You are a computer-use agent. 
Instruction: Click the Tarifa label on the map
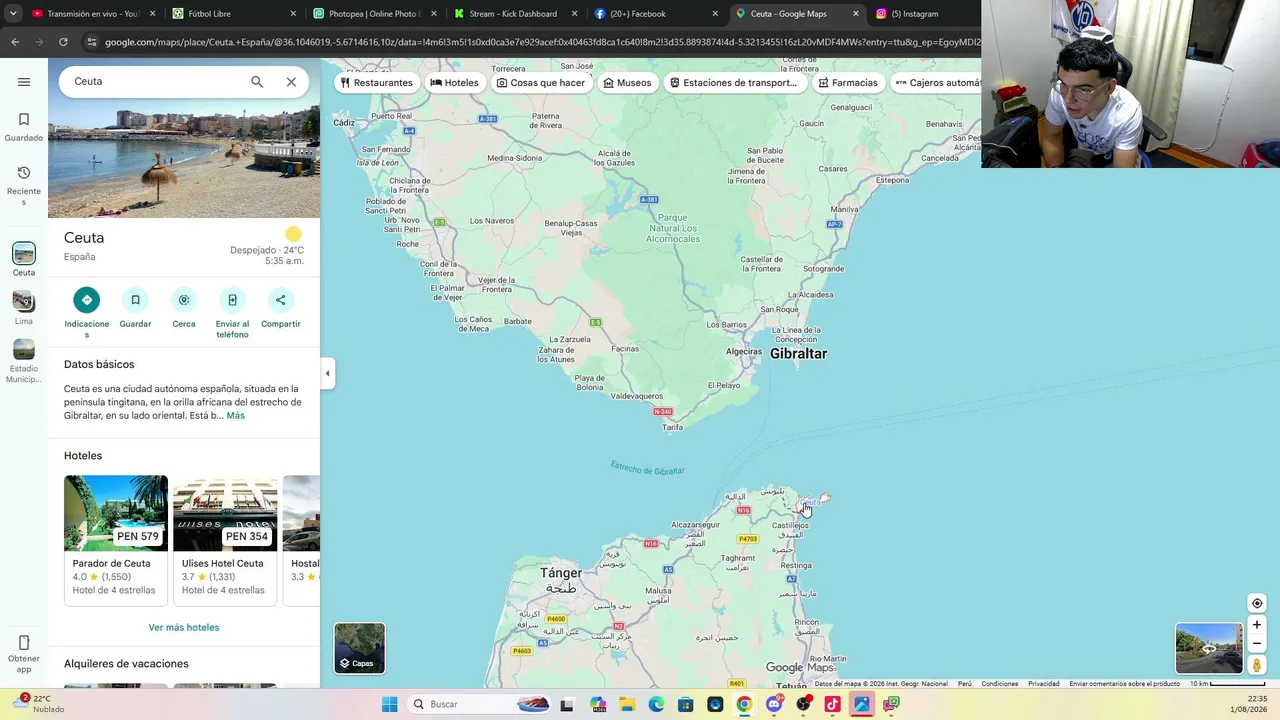[673, 427]
